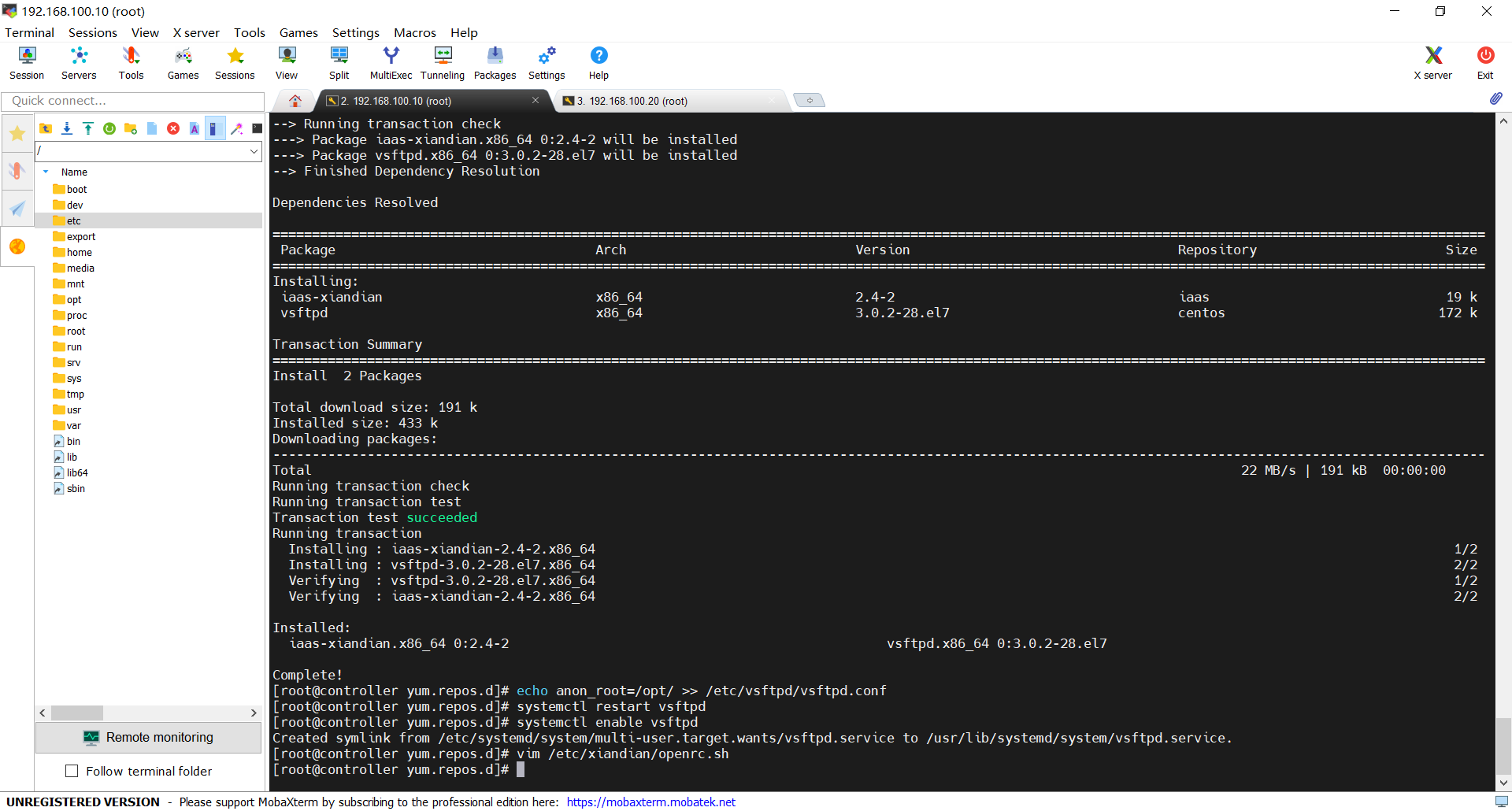The image size is (1512, 811).
Task: Click the paperclip attach icon
Action: [x=1495, y=99]
